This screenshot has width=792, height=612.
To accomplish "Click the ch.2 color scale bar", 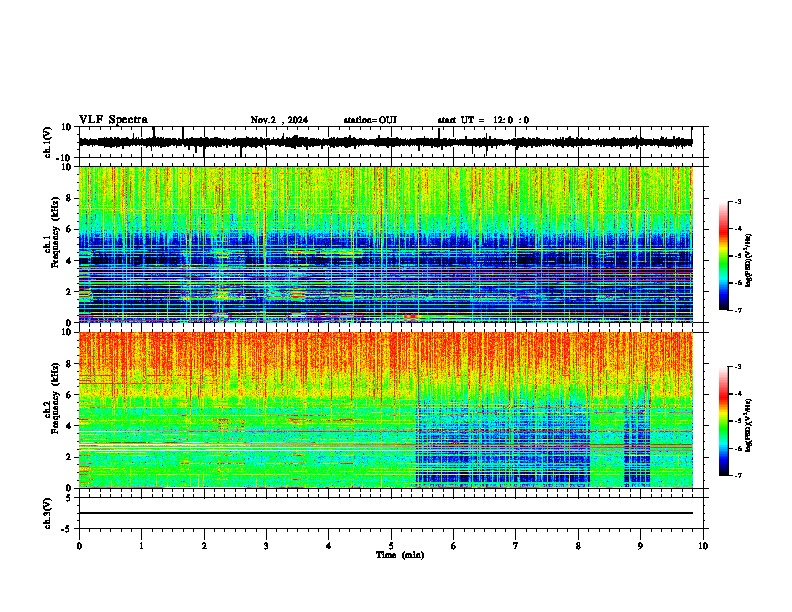I will 724,421.
